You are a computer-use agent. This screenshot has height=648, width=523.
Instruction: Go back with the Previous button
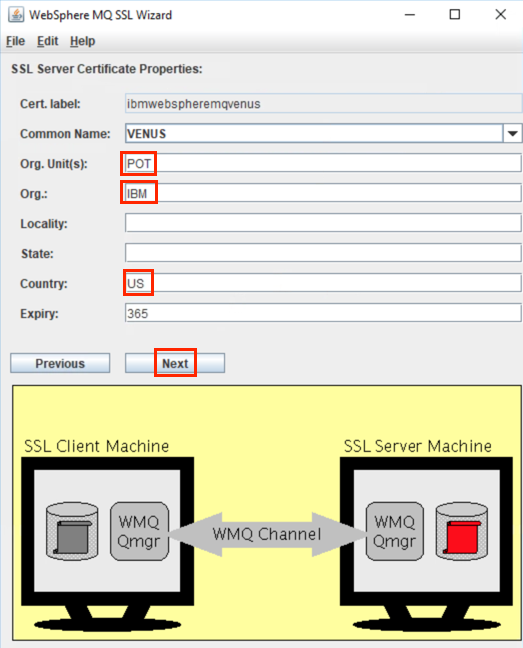60,363
